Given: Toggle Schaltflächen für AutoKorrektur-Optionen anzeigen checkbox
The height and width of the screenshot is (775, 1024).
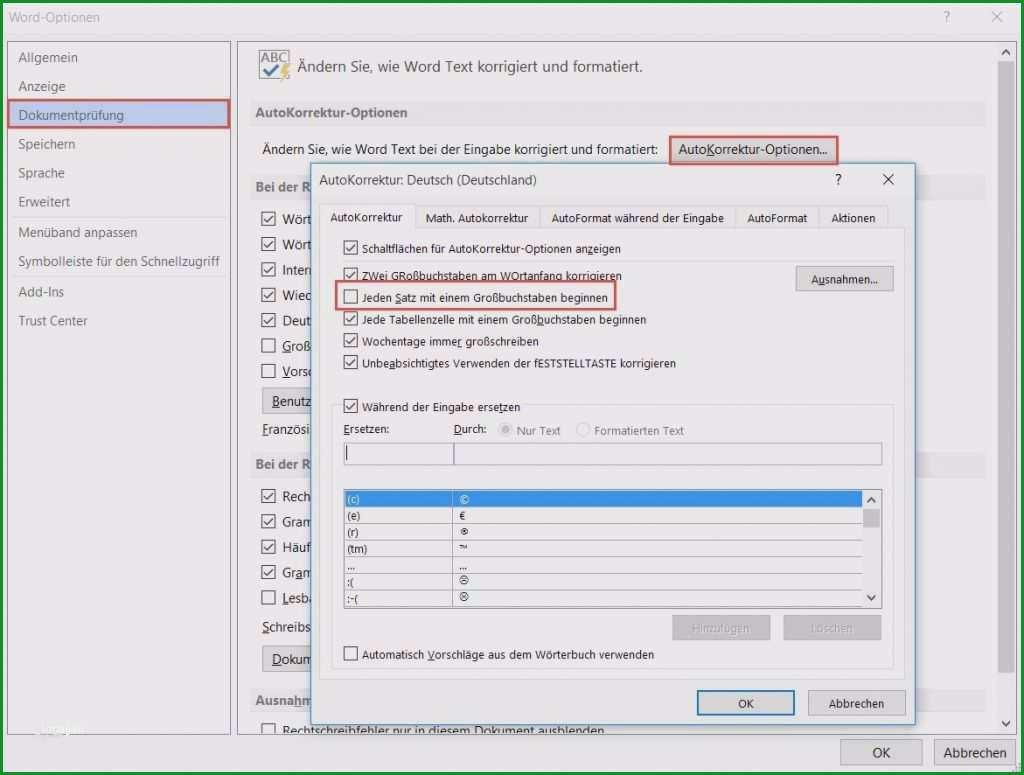Looking at the screenshot, I should tap(351, 248).
